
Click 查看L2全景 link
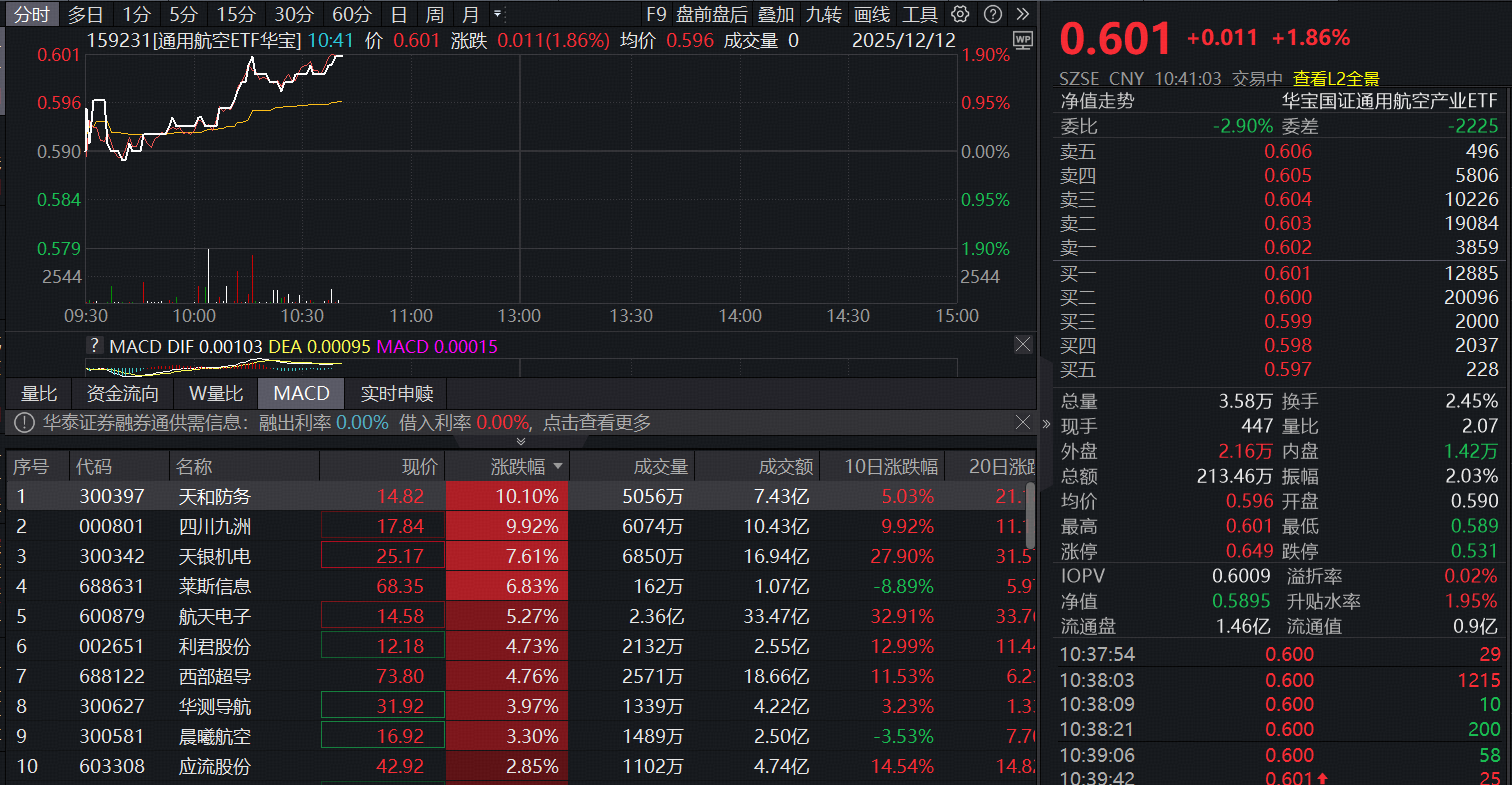pyautogui.click(x=1336, y=78)
